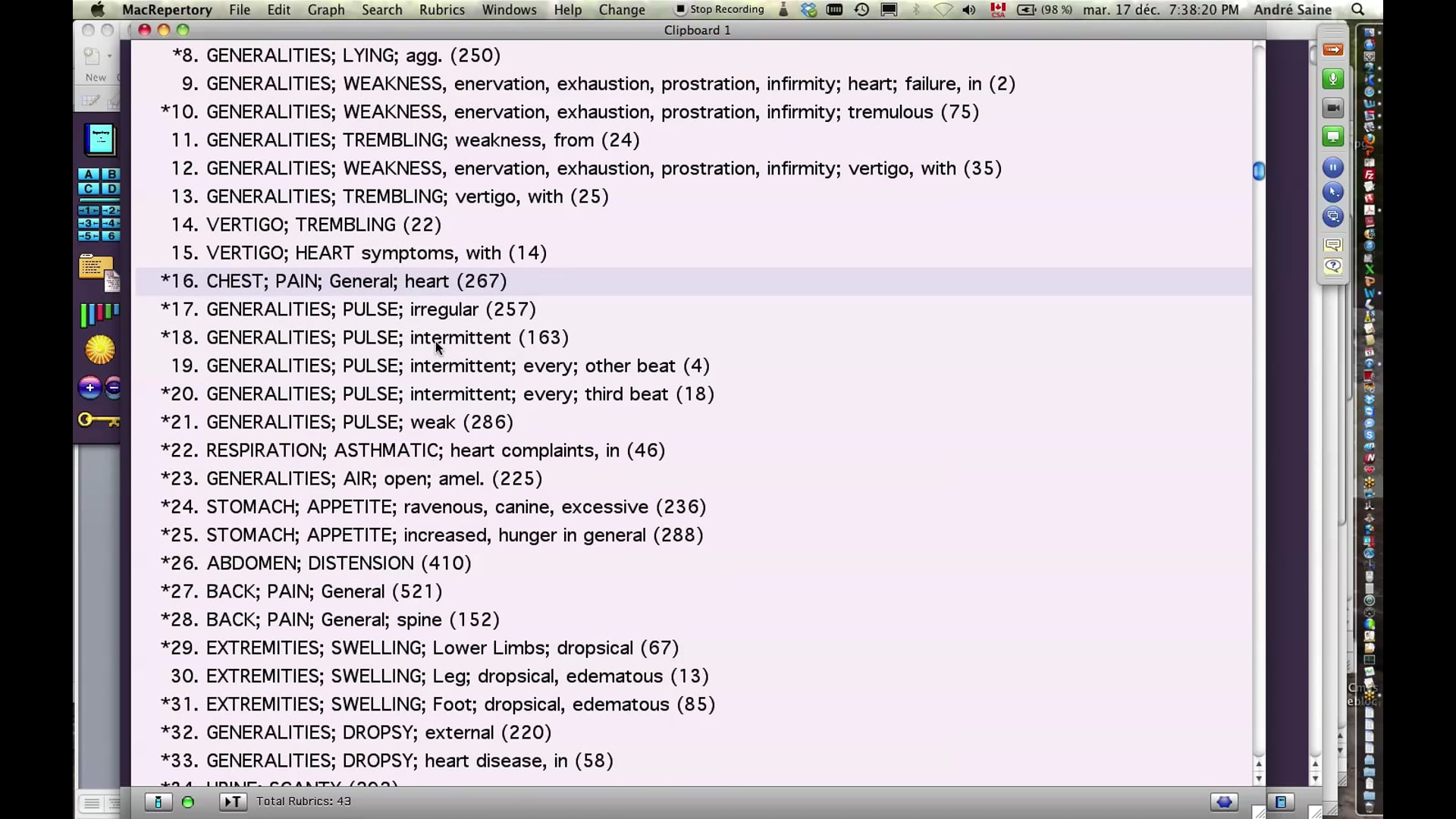Expand the New button dropdown arrow
This screenshot has width=1456, height=819.
(109, 57)
